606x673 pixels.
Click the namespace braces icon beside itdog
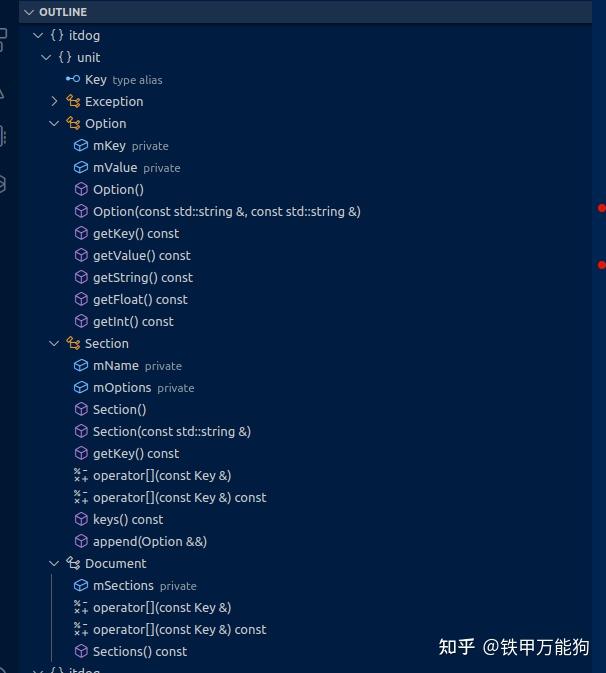click(x=57, y=35)
